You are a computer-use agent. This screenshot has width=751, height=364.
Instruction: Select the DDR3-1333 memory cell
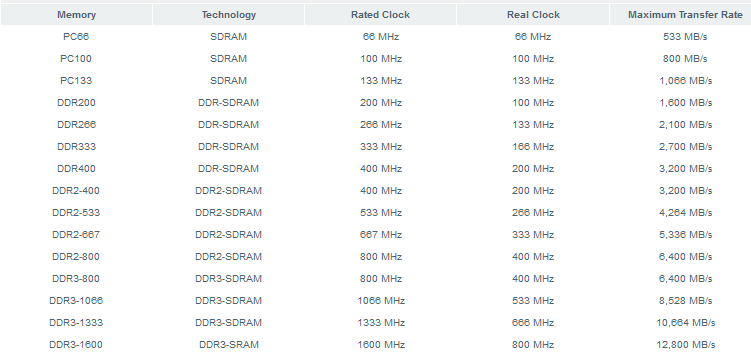tap(76, 323)
